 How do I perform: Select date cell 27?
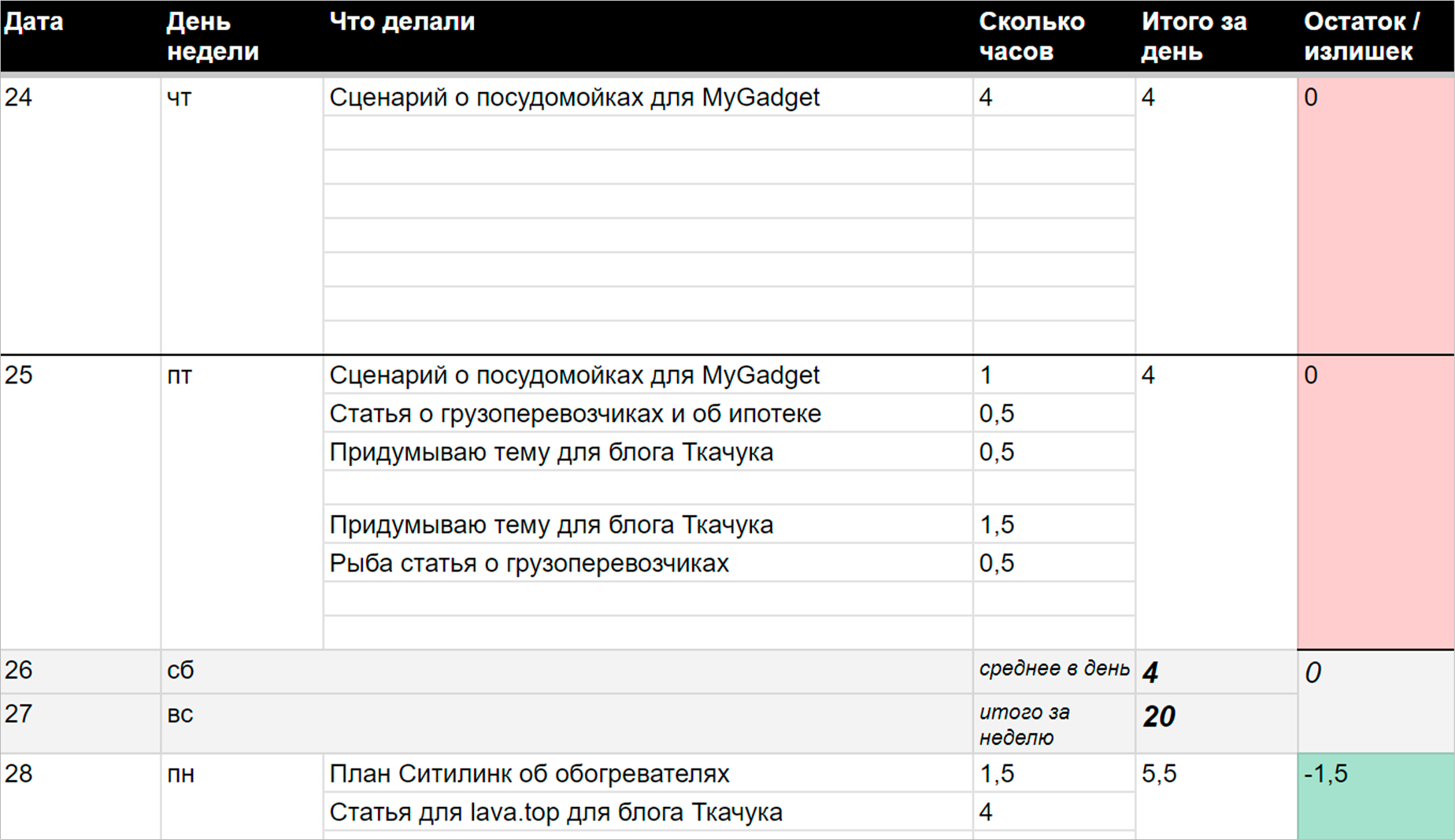[x=80, y=723]
